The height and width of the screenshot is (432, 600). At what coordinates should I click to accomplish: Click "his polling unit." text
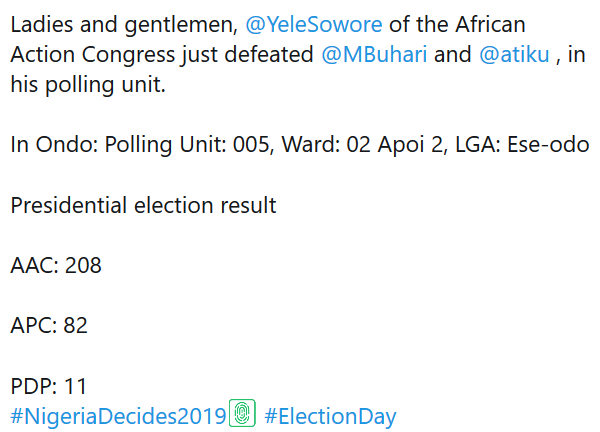[x=88, y=86]
